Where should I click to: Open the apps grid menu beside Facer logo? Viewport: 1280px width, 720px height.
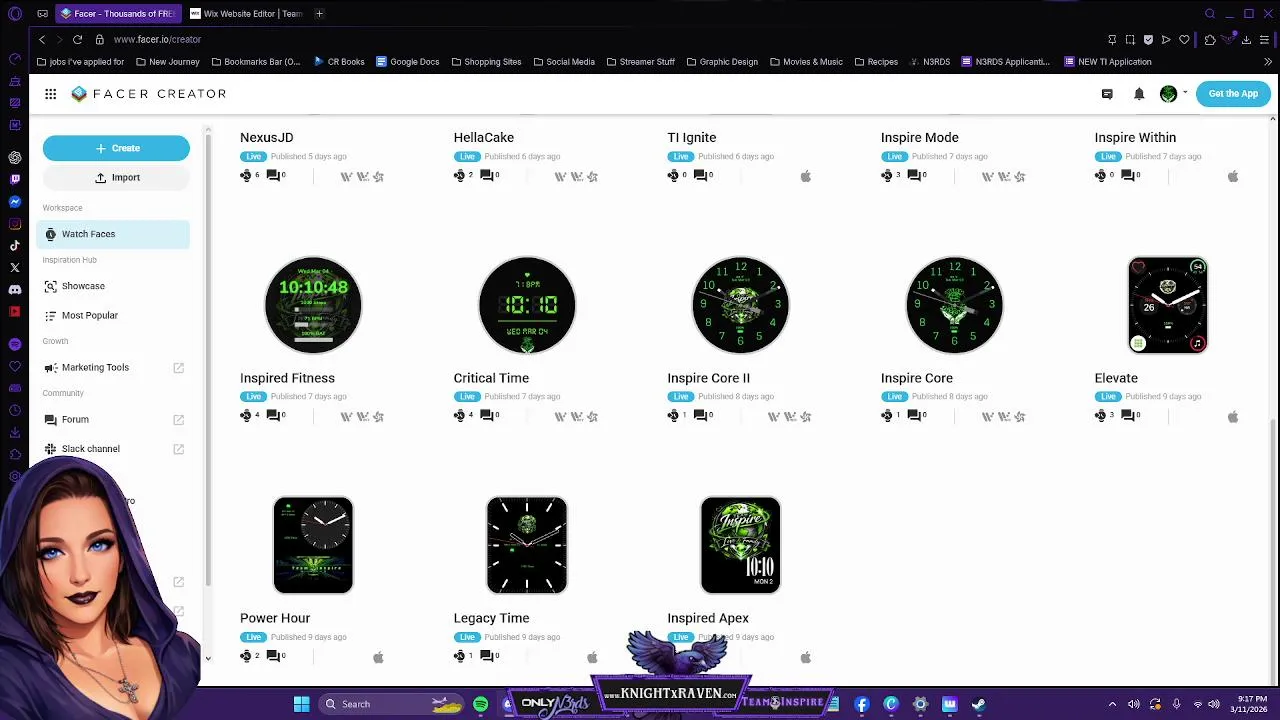(50, 94)
